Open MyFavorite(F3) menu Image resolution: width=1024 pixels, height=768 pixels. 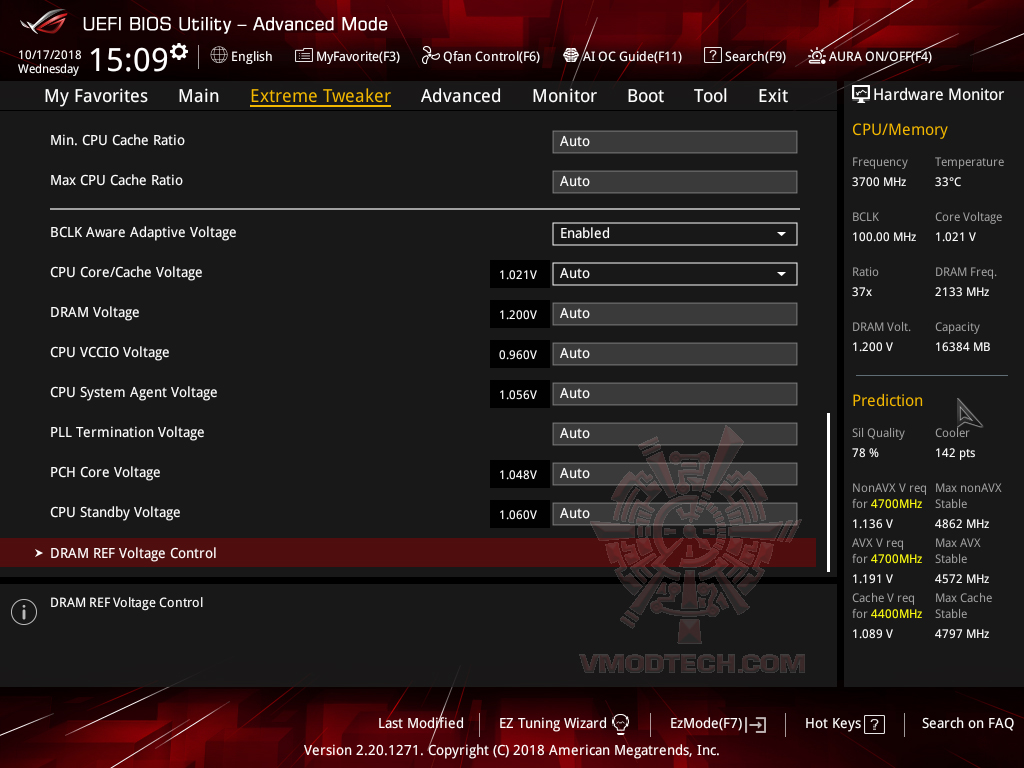(x=347, y=56)
